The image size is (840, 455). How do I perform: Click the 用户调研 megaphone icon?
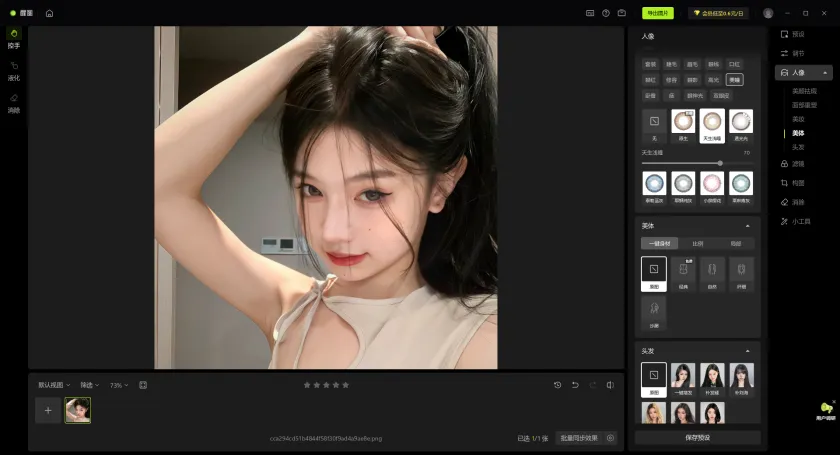pos(826,411)
